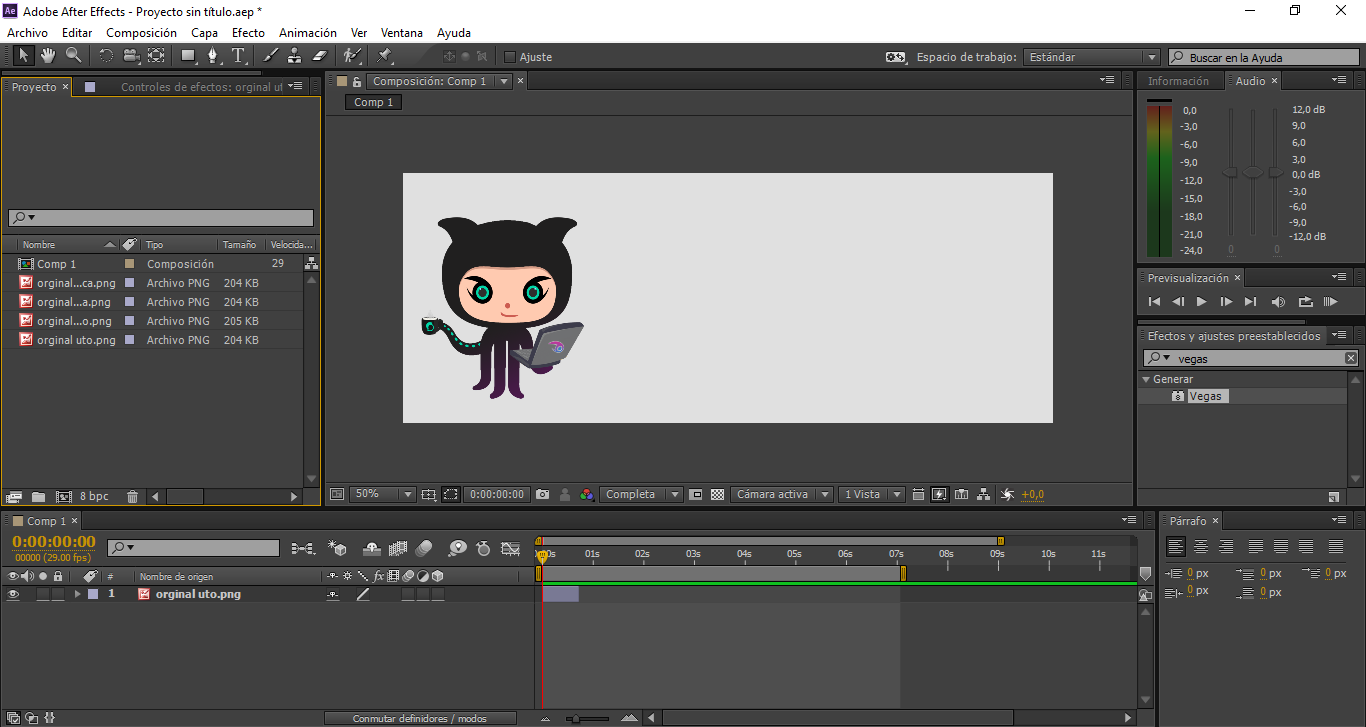Image resolution: width=1366 pixels, height=727 pixels.
Task: Select the Puppet Pin tool
Action: point(384,56)
